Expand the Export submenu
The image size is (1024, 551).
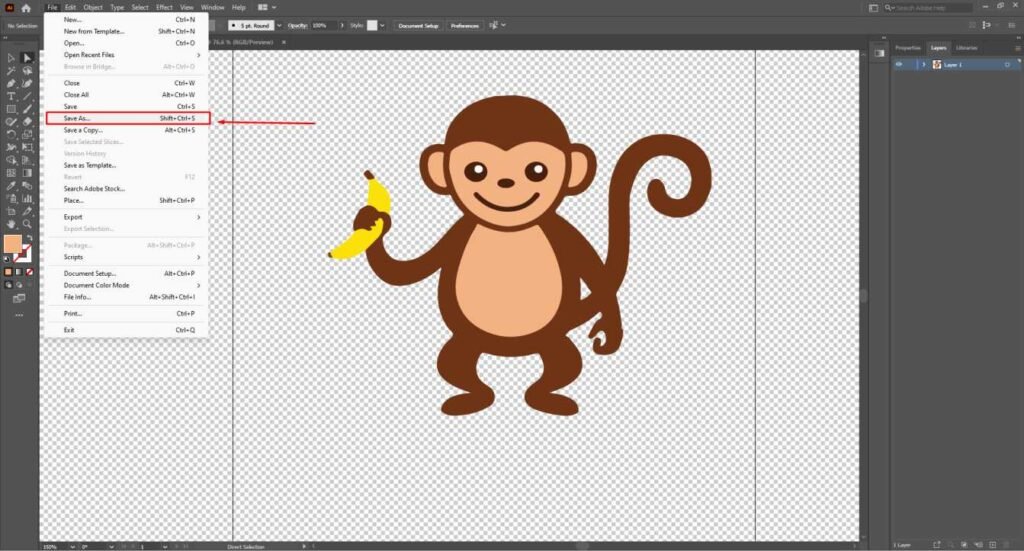(x=127, y=217)
